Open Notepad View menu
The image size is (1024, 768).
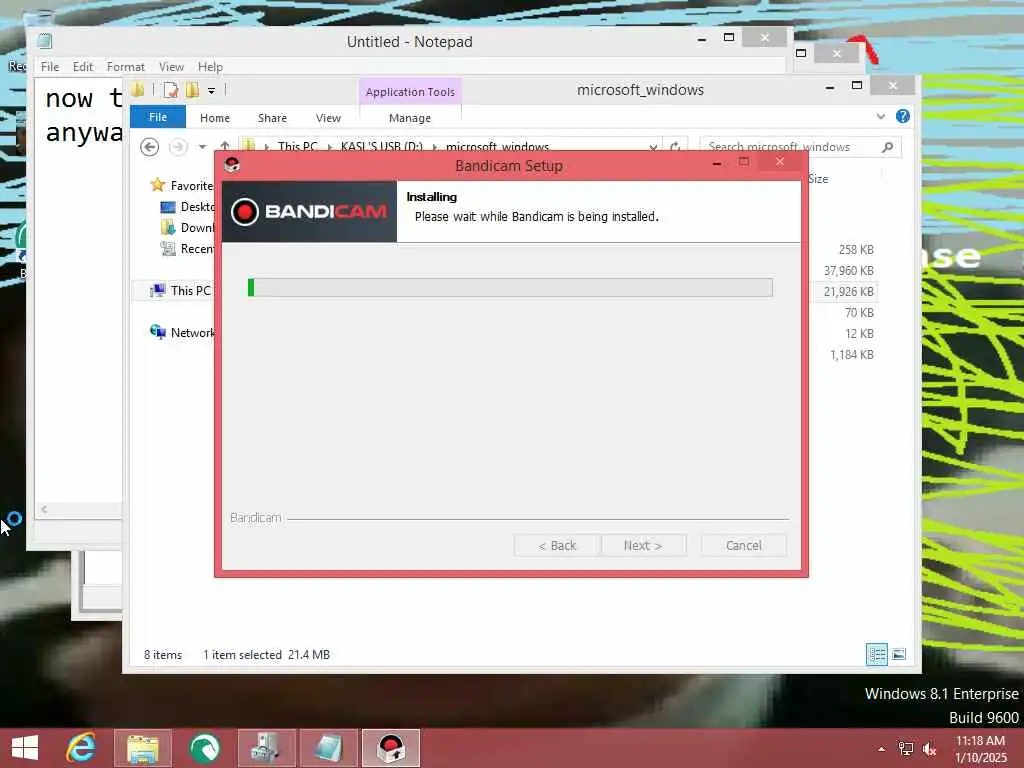[171, 67]
